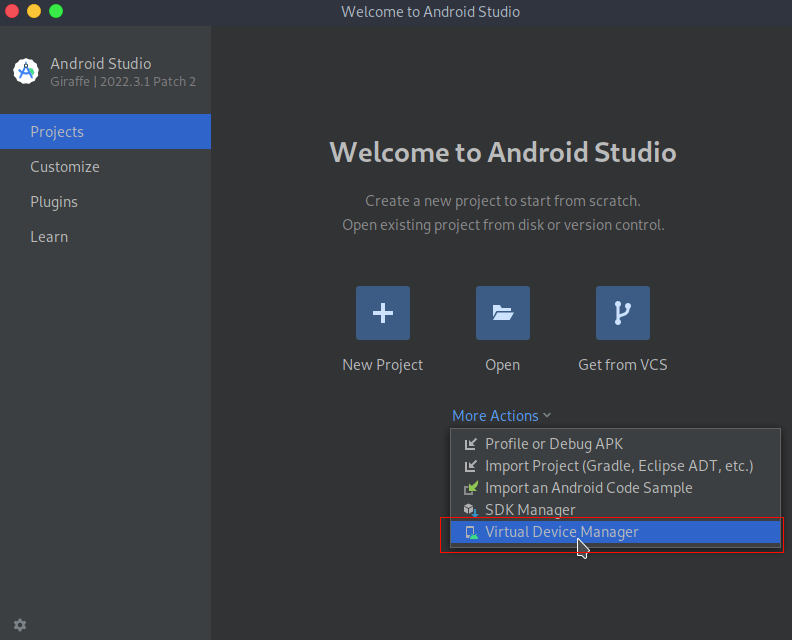Click the Android Studio logo icon
Screen dimensions: 792x640
click(26, 71)
